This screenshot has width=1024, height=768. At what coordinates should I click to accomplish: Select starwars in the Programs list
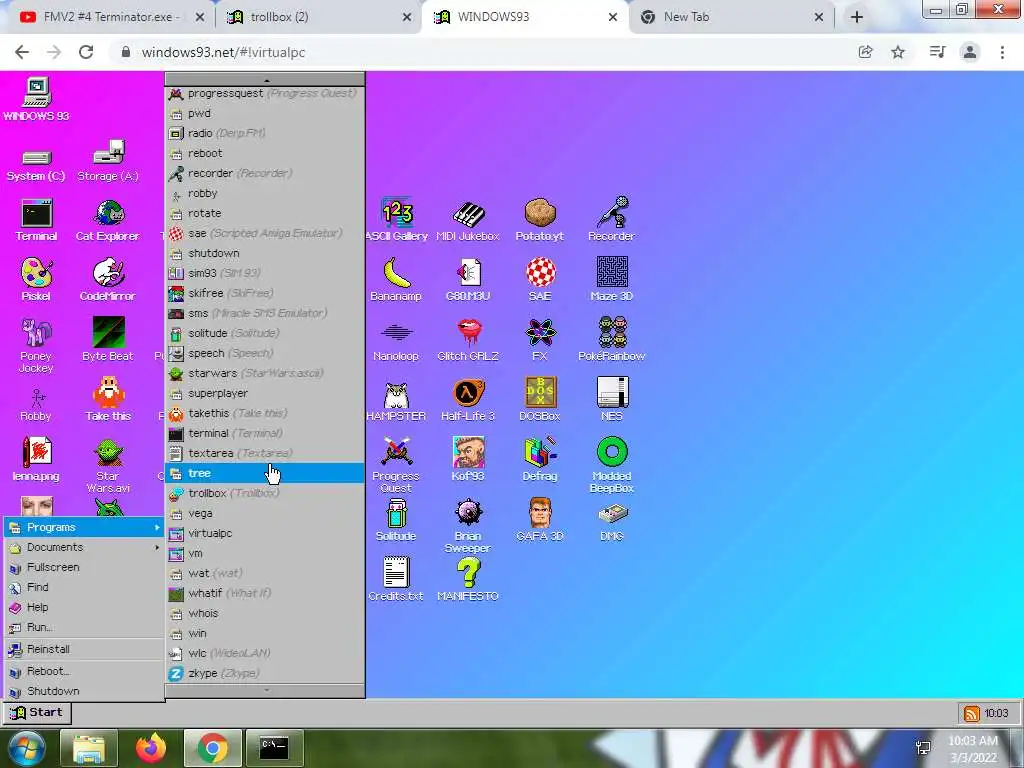[x=264, y=373]
